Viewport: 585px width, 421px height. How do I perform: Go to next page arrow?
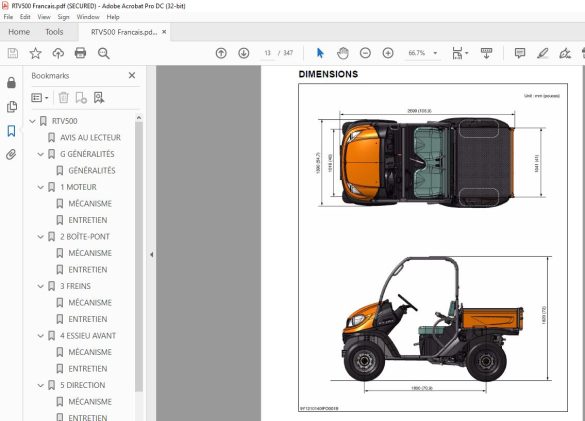[244, 53]
